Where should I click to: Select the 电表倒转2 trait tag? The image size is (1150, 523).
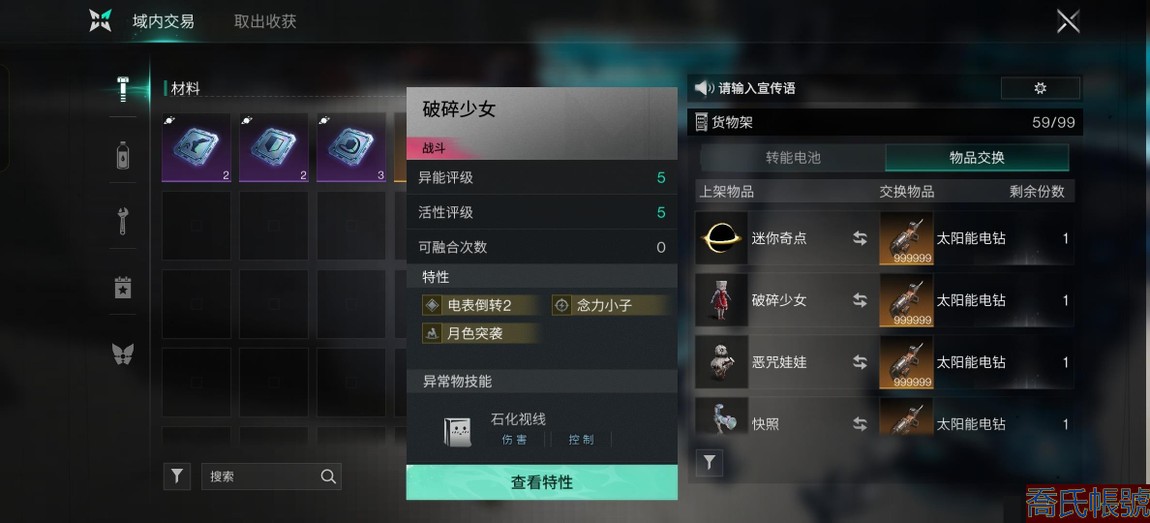[x=480, y=305]
